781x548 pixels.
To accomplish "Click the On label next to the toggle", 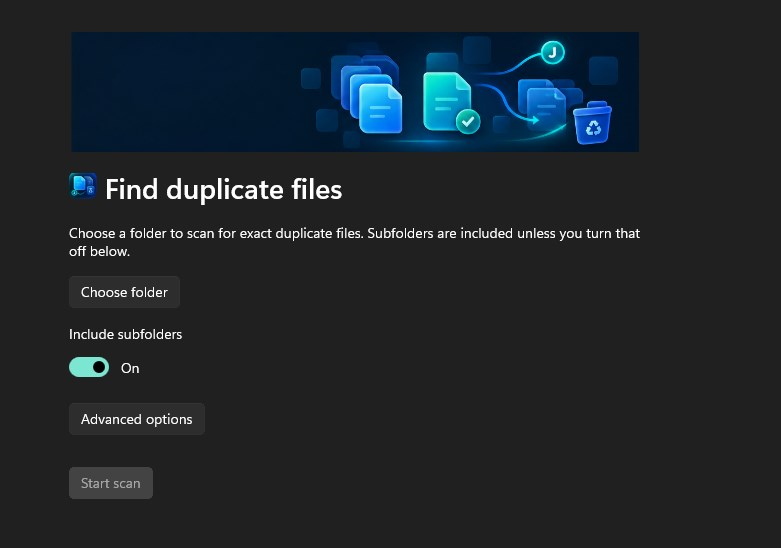I will tap(130, 368).
